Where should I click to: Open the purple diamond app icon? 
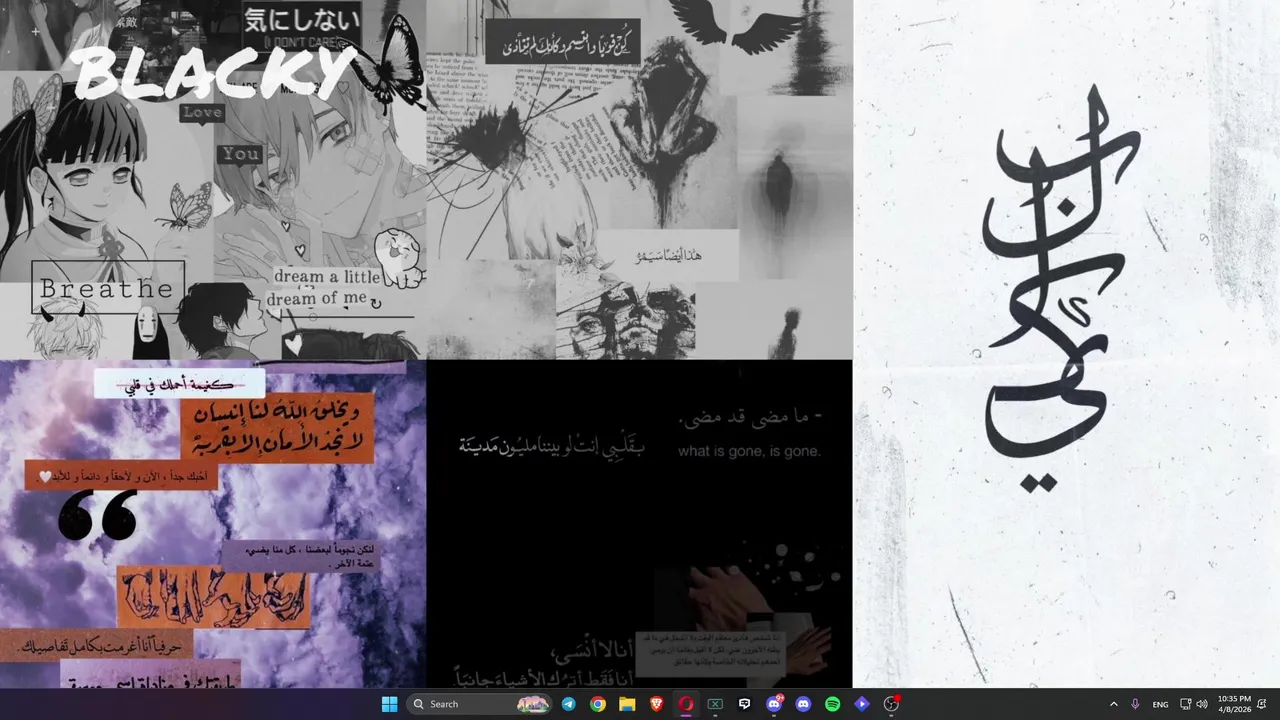pos(862,704)
